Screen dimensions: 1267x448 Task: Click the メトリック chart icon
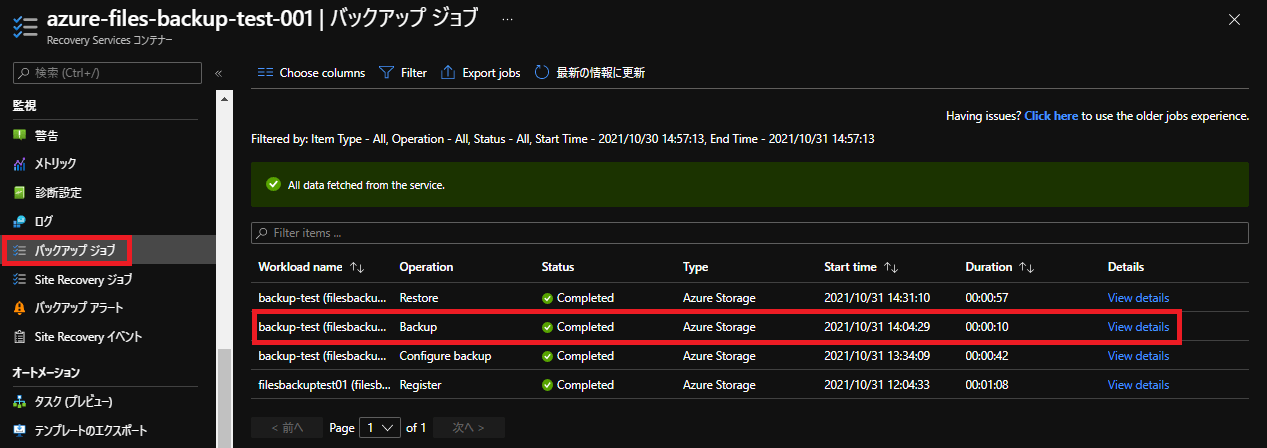click(19, 164)
